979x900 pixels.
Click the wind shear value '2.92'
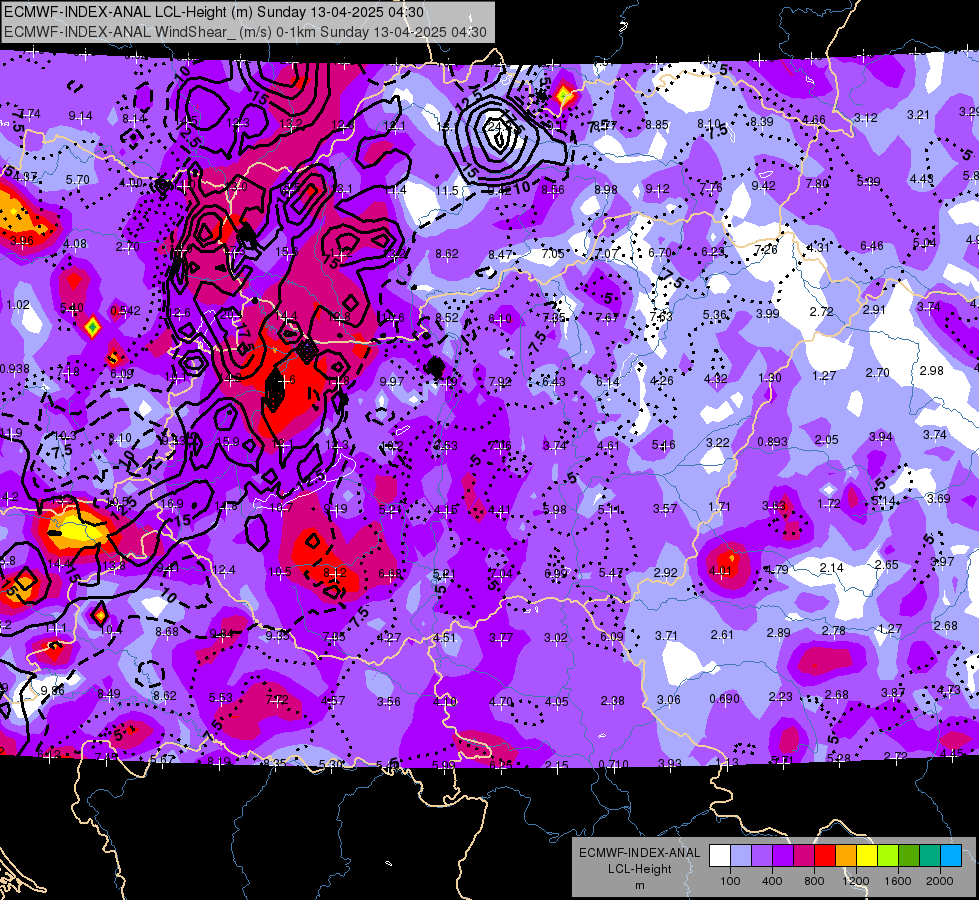tap(665, 572)
